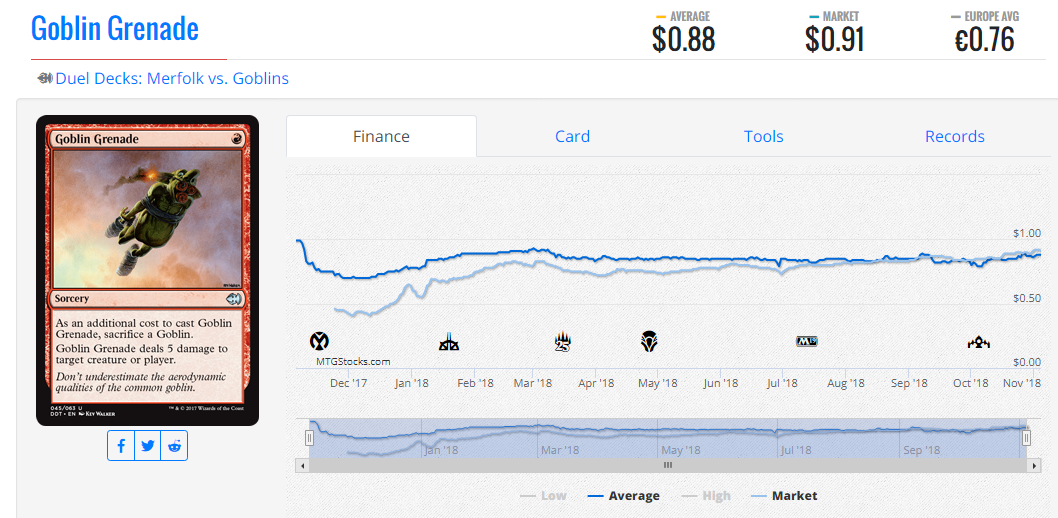Click the Mar '18 main axis label
1058x518 pixels.
(x=532, y=382)
